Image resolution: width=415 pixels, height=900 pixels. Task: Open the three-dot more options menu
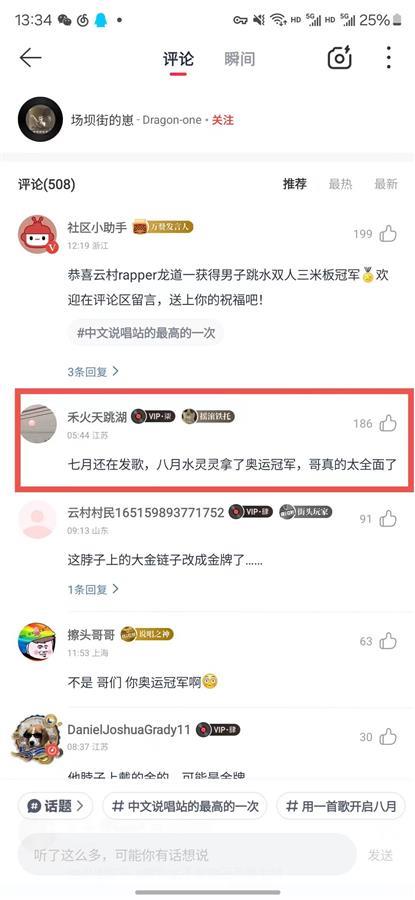click(389, 58)
